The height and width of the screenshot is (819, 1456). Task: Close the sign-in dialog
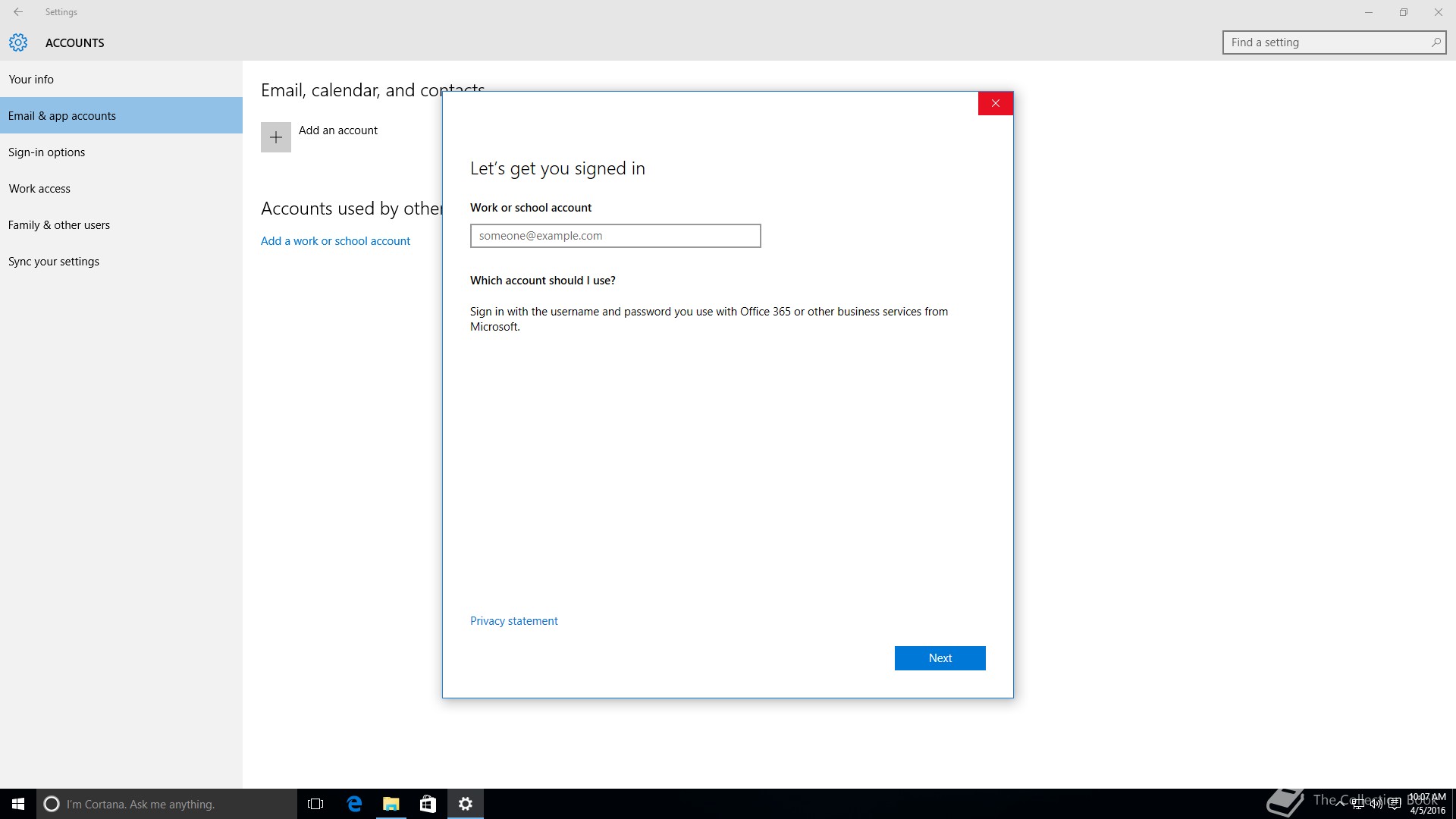pyautogui.click(x=996, y=103)
